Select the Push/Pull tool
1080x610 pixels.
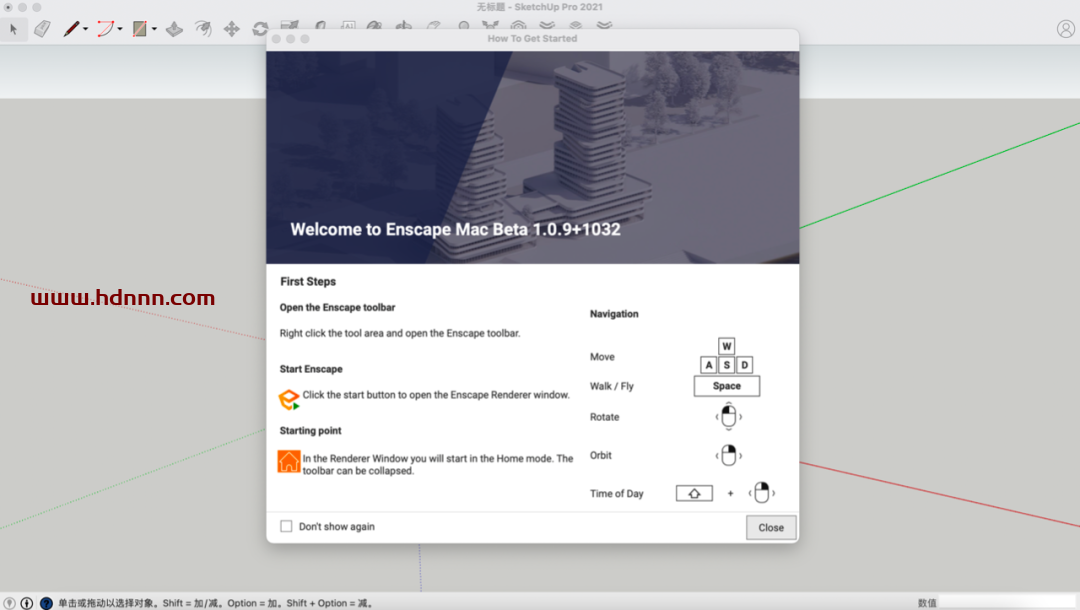(174, 29)
